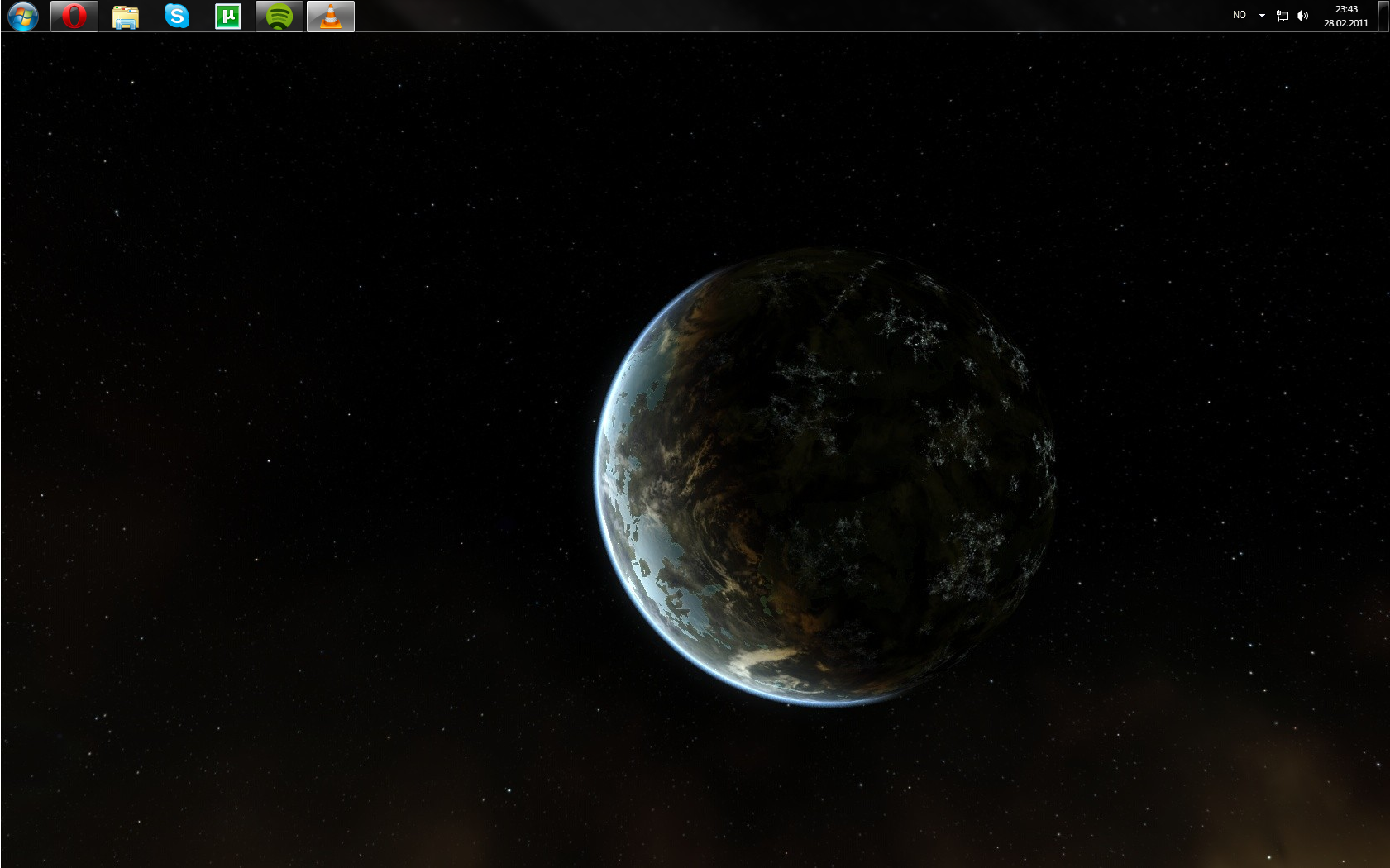Click the Show desktop strip

pyautogui.click(x=1383, y=16)
